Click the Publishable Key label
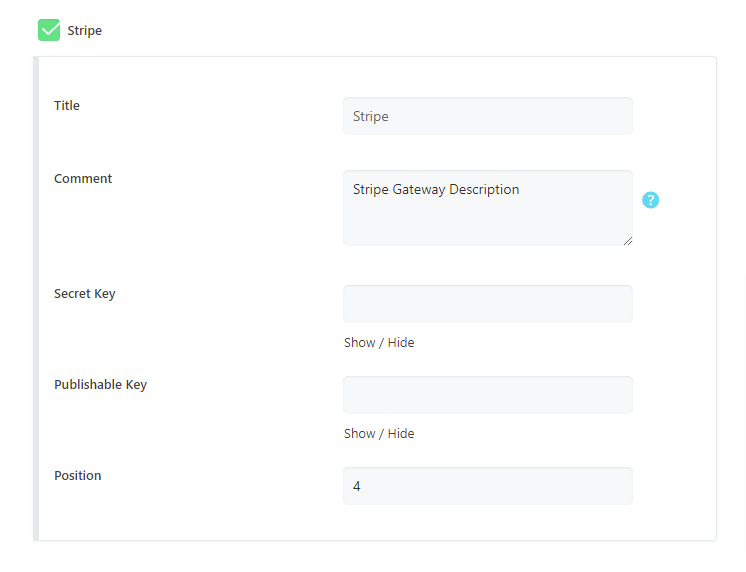746x572 pixels. tap(100, 385)
